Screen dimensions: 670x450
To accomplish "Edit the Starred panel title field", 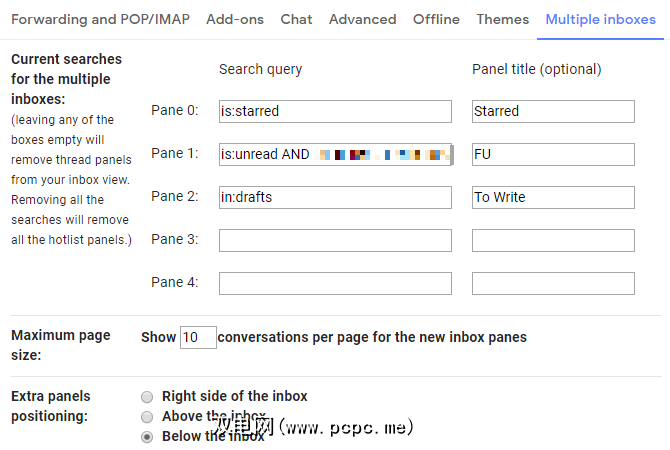I will tap(552, 111).
